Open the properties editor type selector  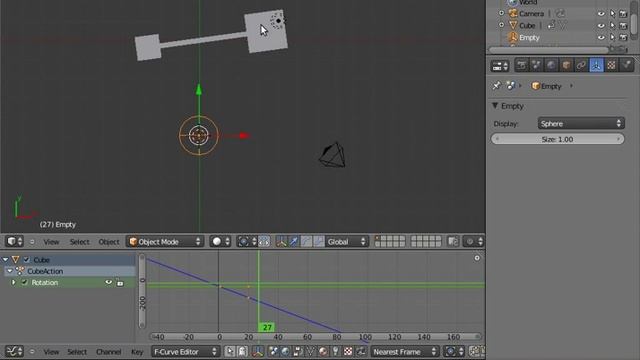500,65
